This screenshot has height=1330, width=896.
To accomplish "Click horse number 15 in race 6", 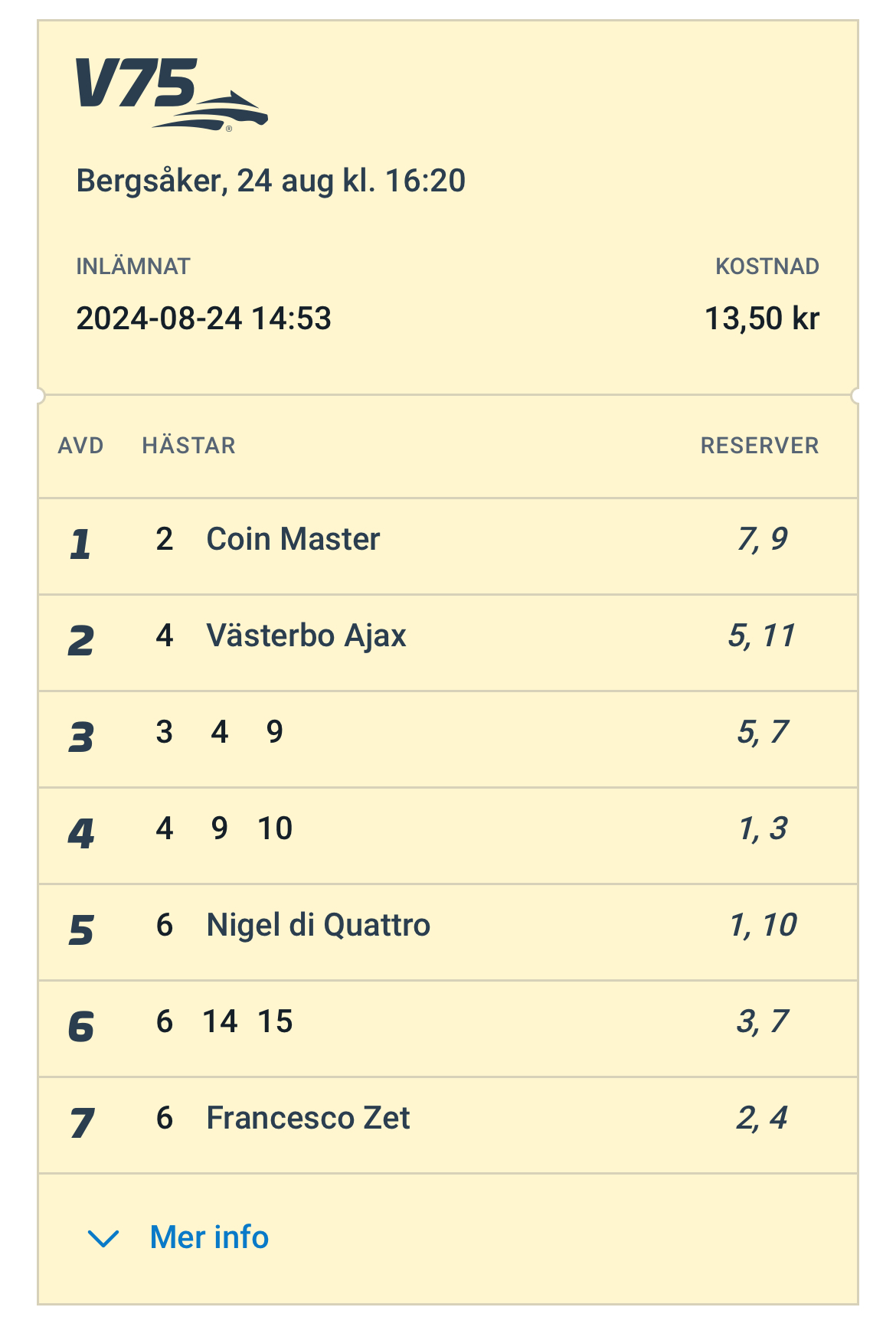I will tap(275, 1021).
